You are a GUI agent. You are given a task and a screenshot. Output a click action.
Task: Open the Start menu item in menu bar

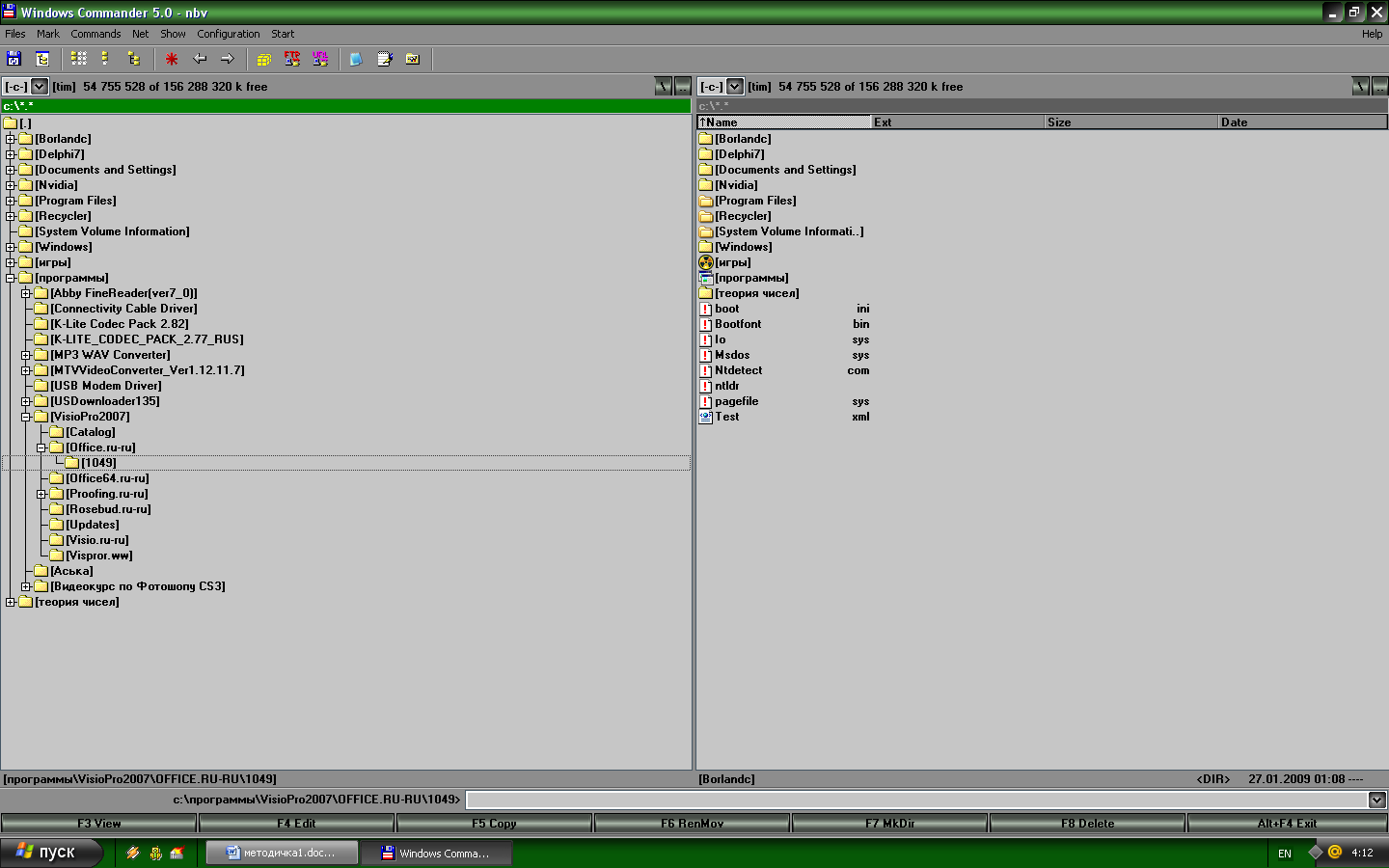(x=283, y=34)
